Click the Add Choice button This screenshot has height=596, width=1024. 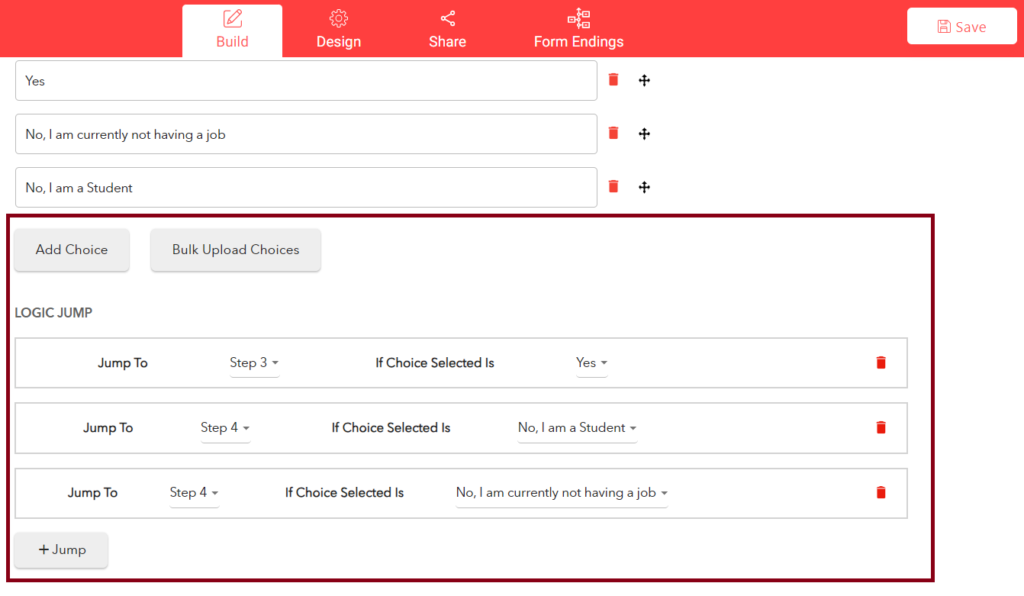click(71, 249)
